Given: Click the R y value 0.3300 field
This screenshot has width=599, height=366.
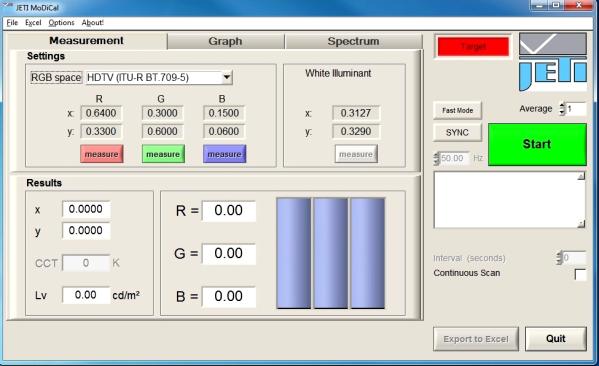Looking at the screenshot, I should 101,131.
